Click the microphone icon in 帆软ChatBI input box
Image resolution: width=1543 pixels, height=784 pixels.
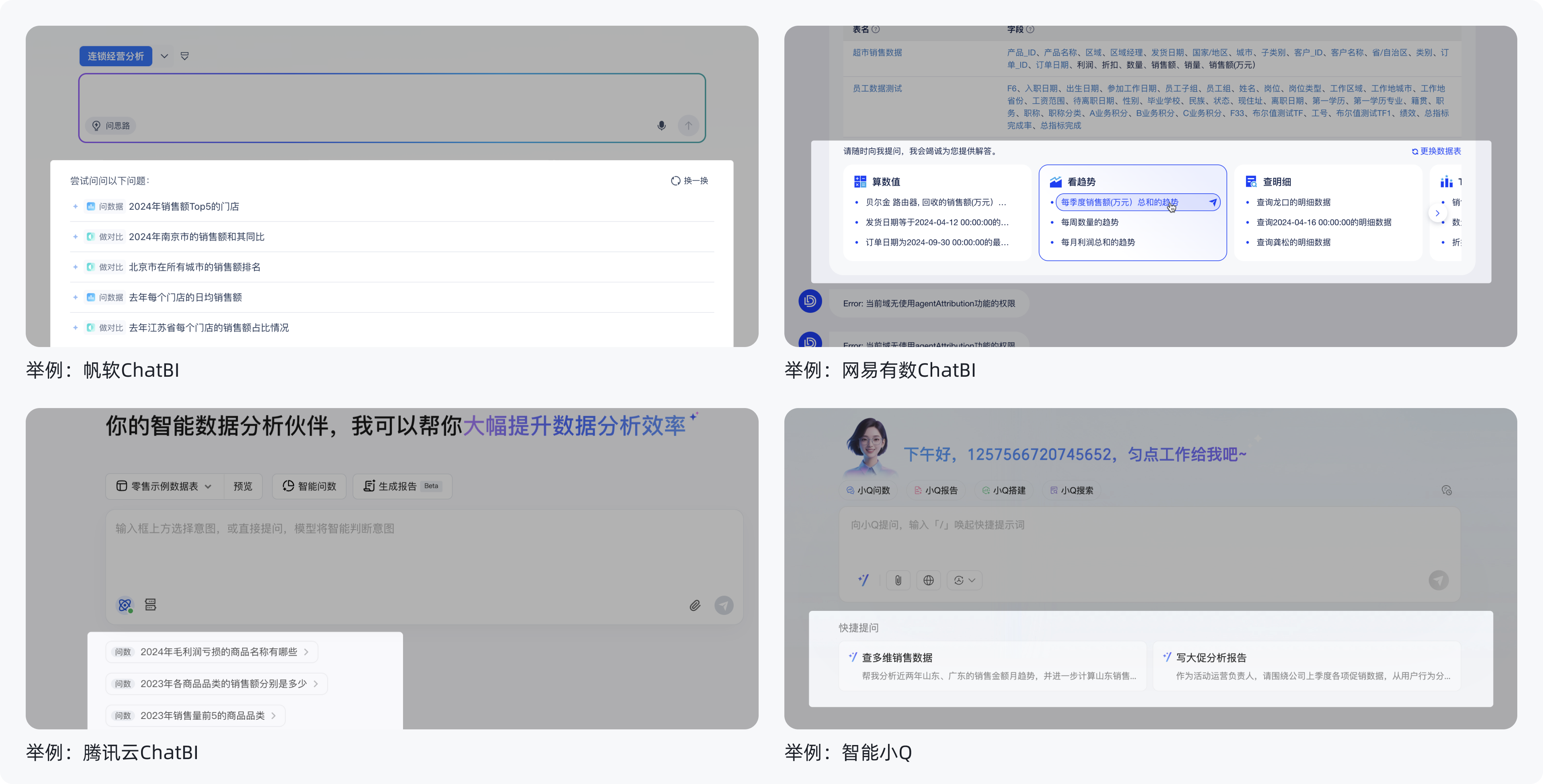click(661, 126)
